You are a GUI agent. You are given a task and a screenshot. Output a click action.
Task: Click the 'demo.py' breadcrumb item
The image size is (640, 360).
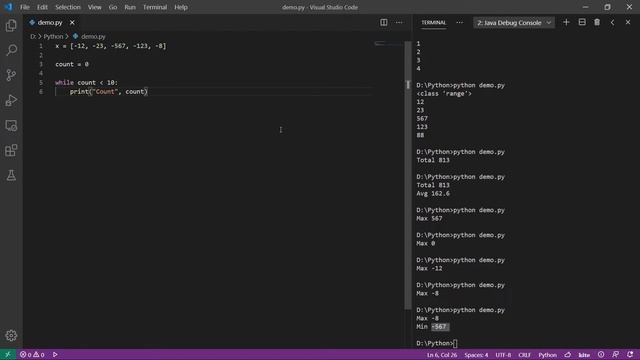click(89, 36)
